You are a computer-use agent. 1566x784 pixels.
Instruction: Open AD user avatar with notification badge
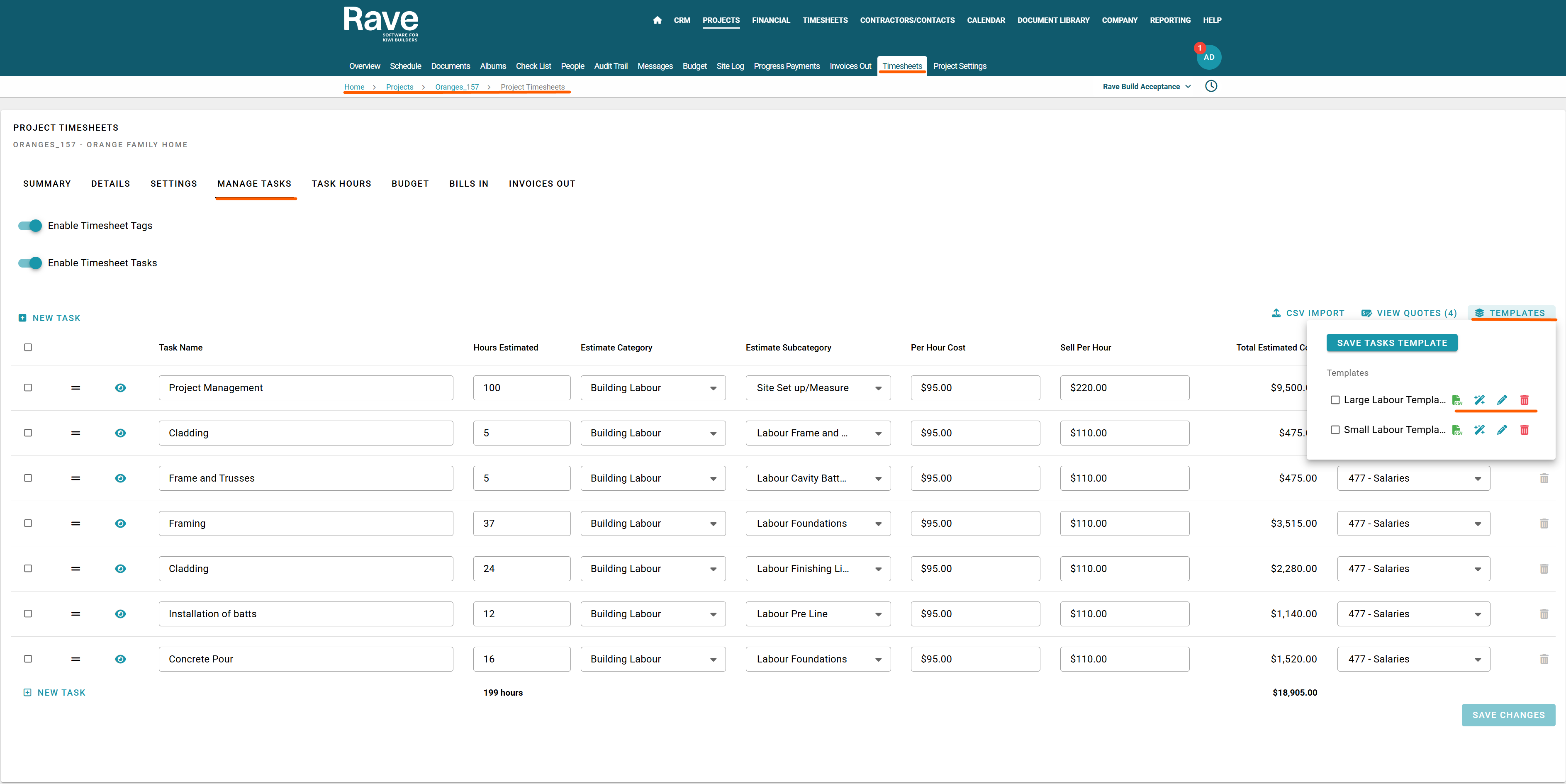(1208, 57)
